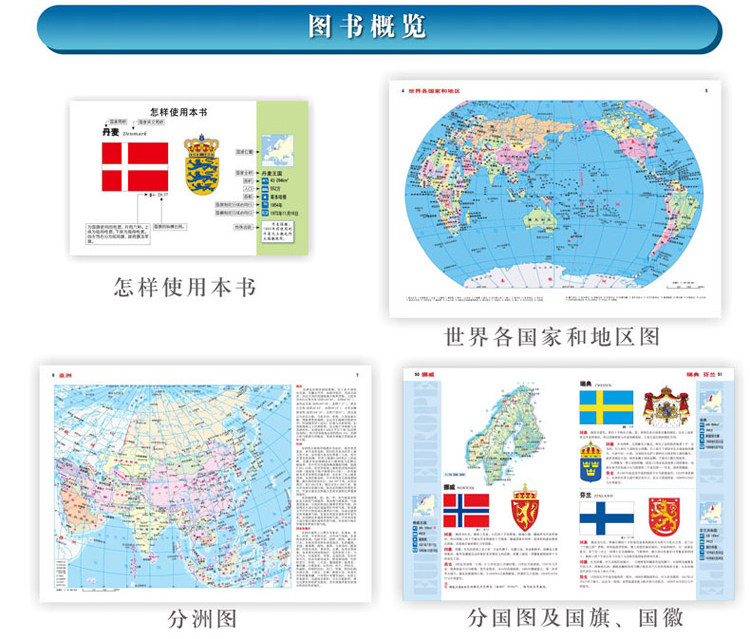Click the 丹麦王国 label in the info list
The width and height of the screenshot is (750, 639).
[x=272, y=173]
